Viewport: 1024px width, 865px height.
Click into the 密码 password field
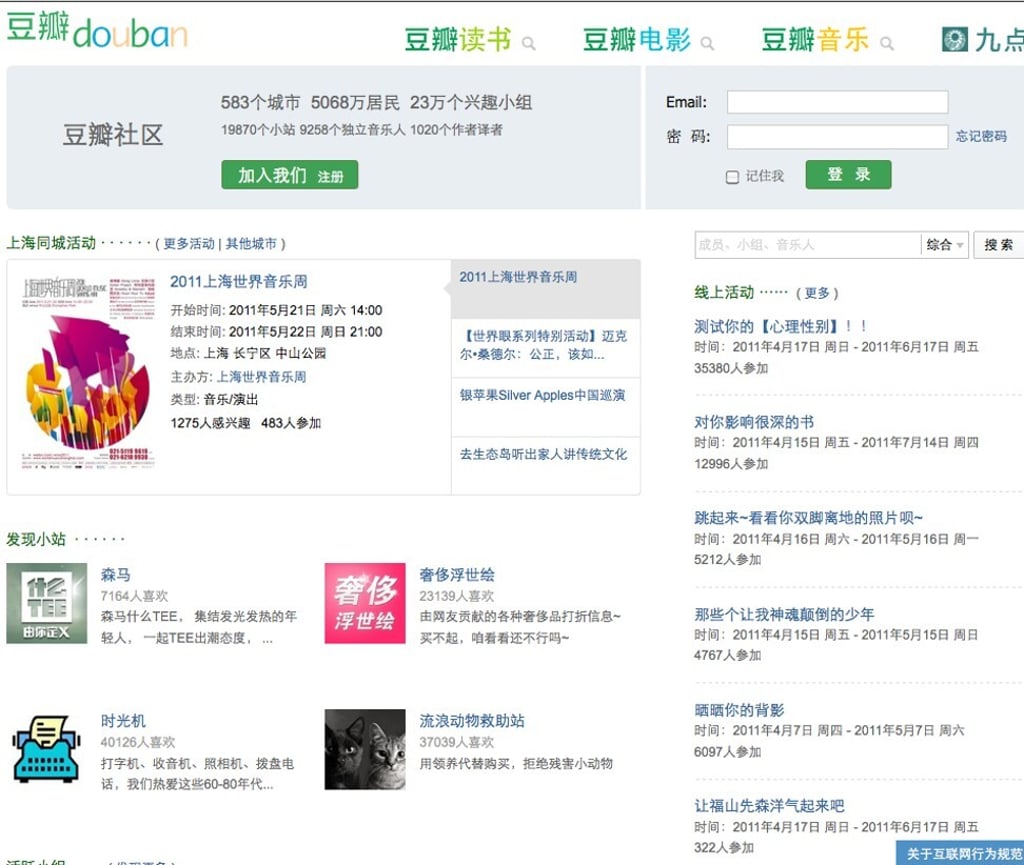point(837,136)
